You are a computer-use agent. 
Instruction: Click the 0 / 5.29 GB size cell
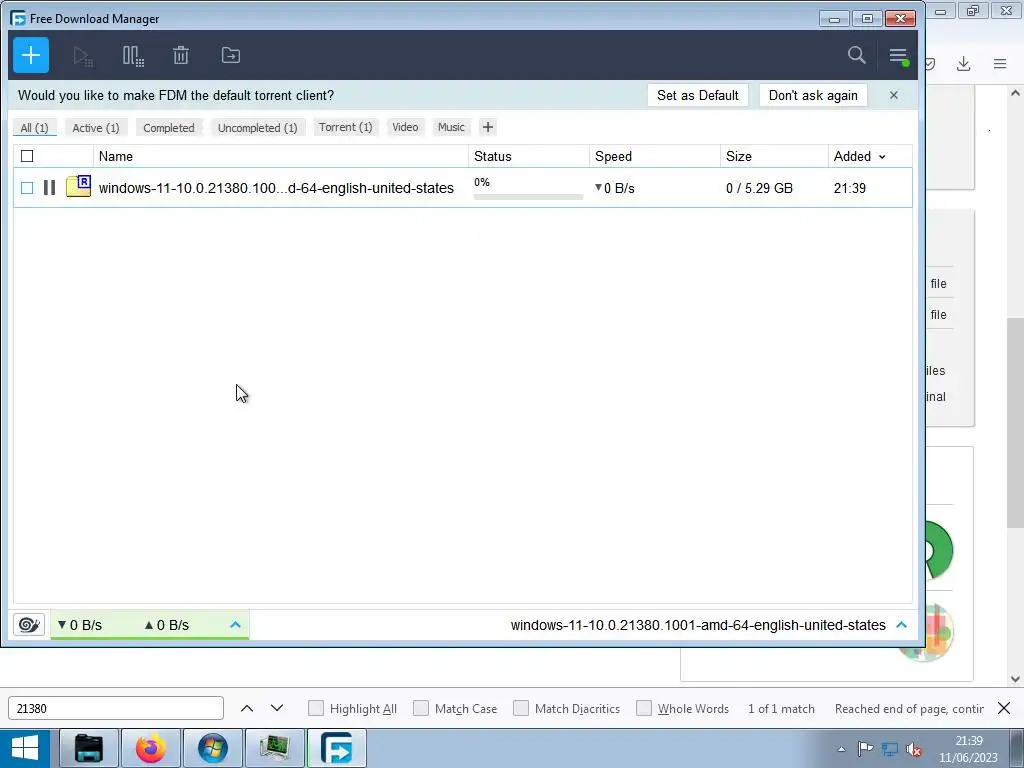tap(760, 188)
